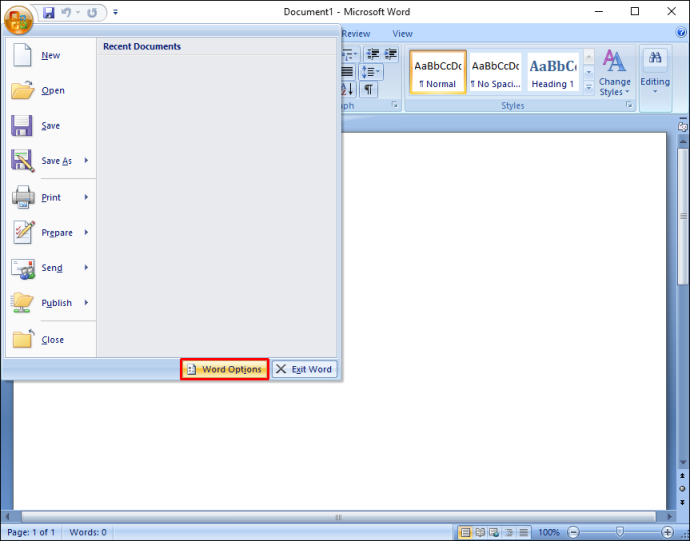
Task: Open the Line Spacing dropdown
Action: point(371,72)
